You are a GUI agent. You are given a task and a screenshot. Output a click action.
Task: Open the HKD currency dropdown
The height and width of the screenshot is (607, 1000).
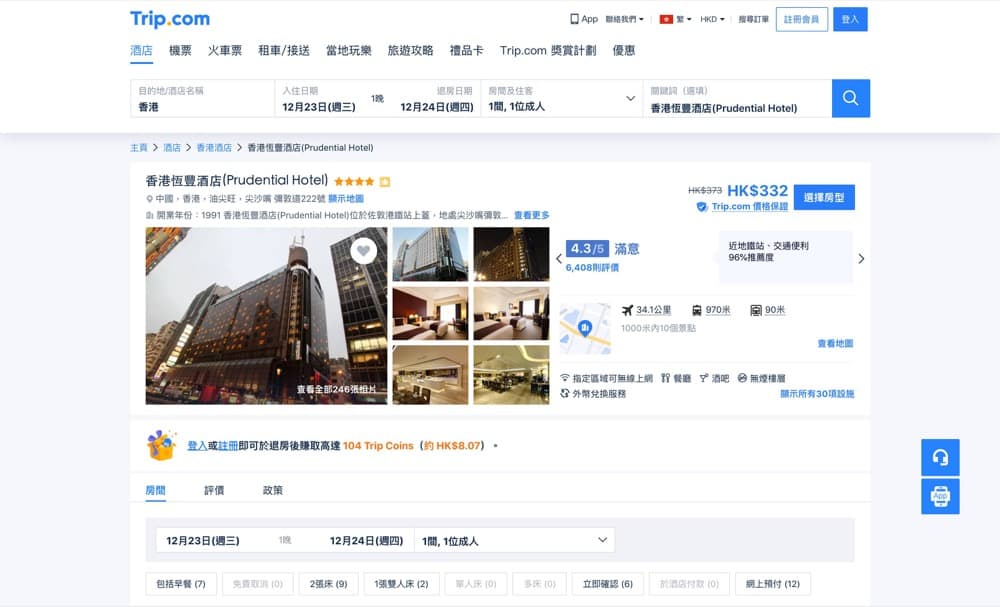[x=712, y=19]
